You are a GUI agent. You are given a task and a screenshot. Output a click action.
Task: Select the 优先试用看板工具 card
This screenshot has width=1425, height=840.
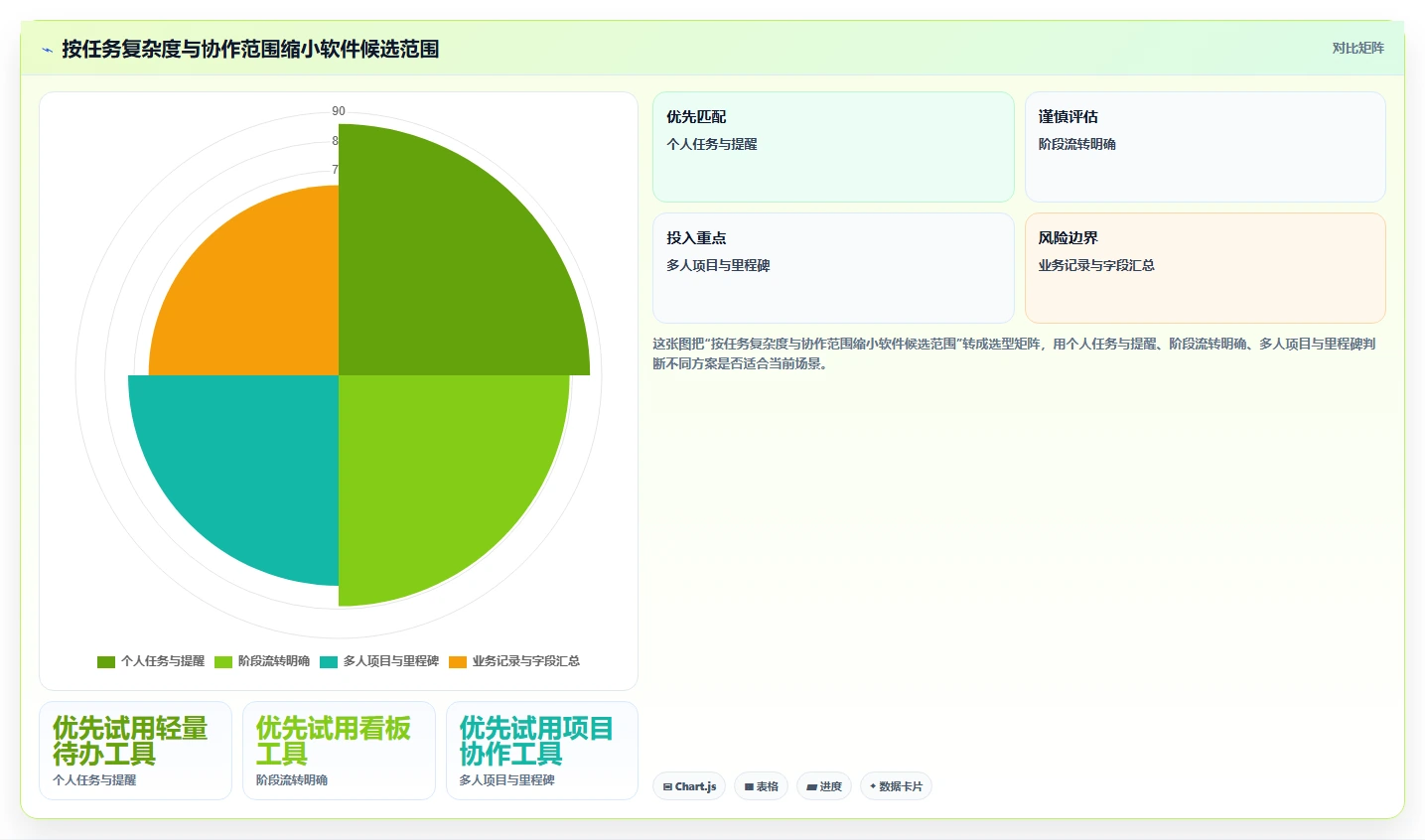(x=339, y=751)
